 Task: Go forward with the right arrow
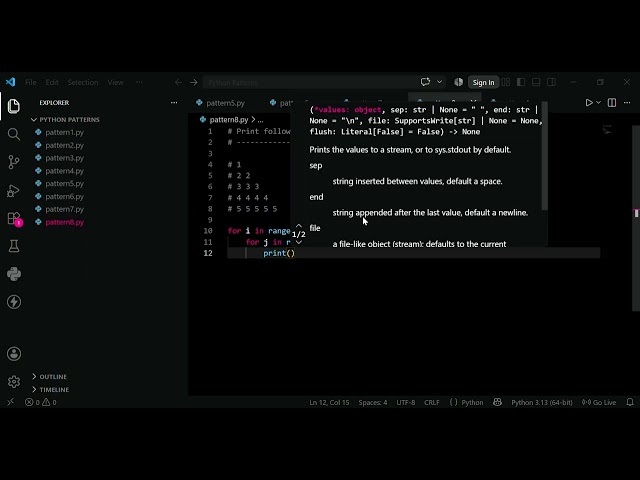194,82
